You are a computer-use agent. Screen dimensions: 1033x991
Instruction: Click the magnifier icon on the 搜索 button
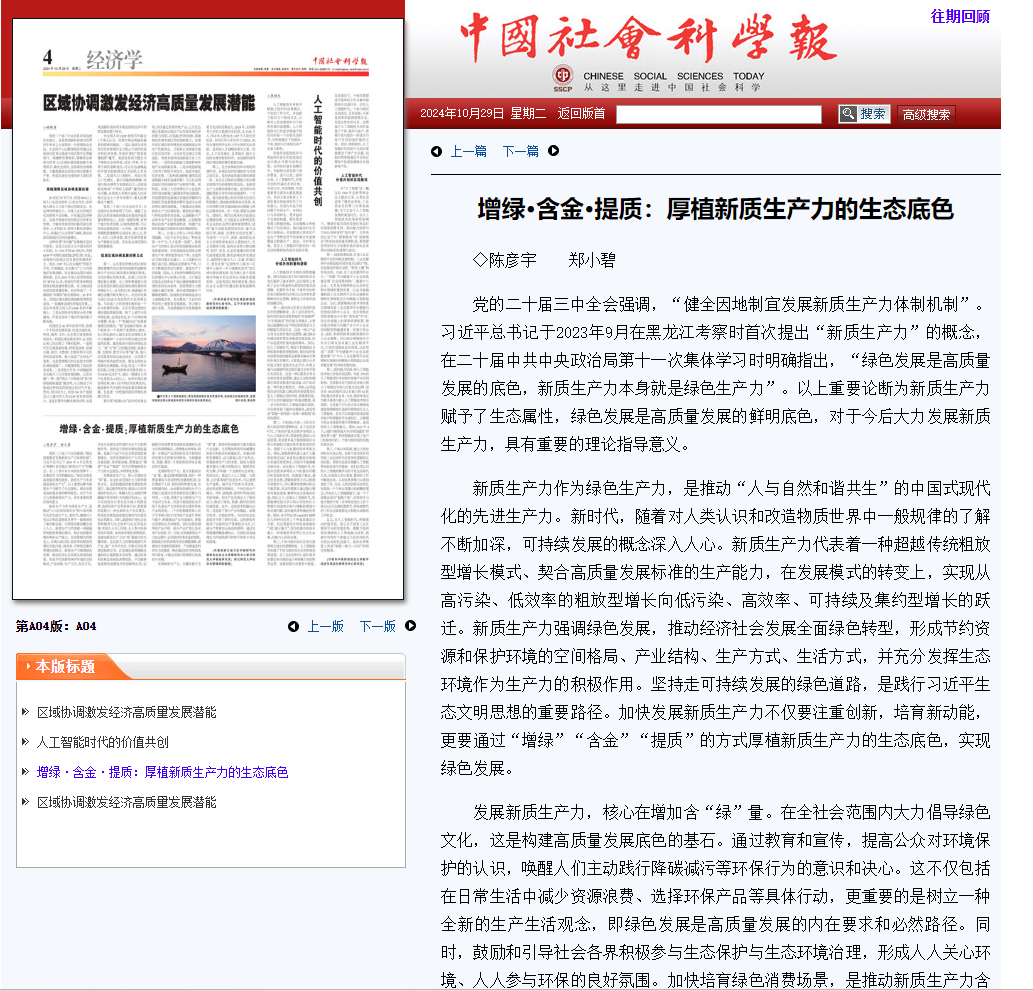[848, 114]
